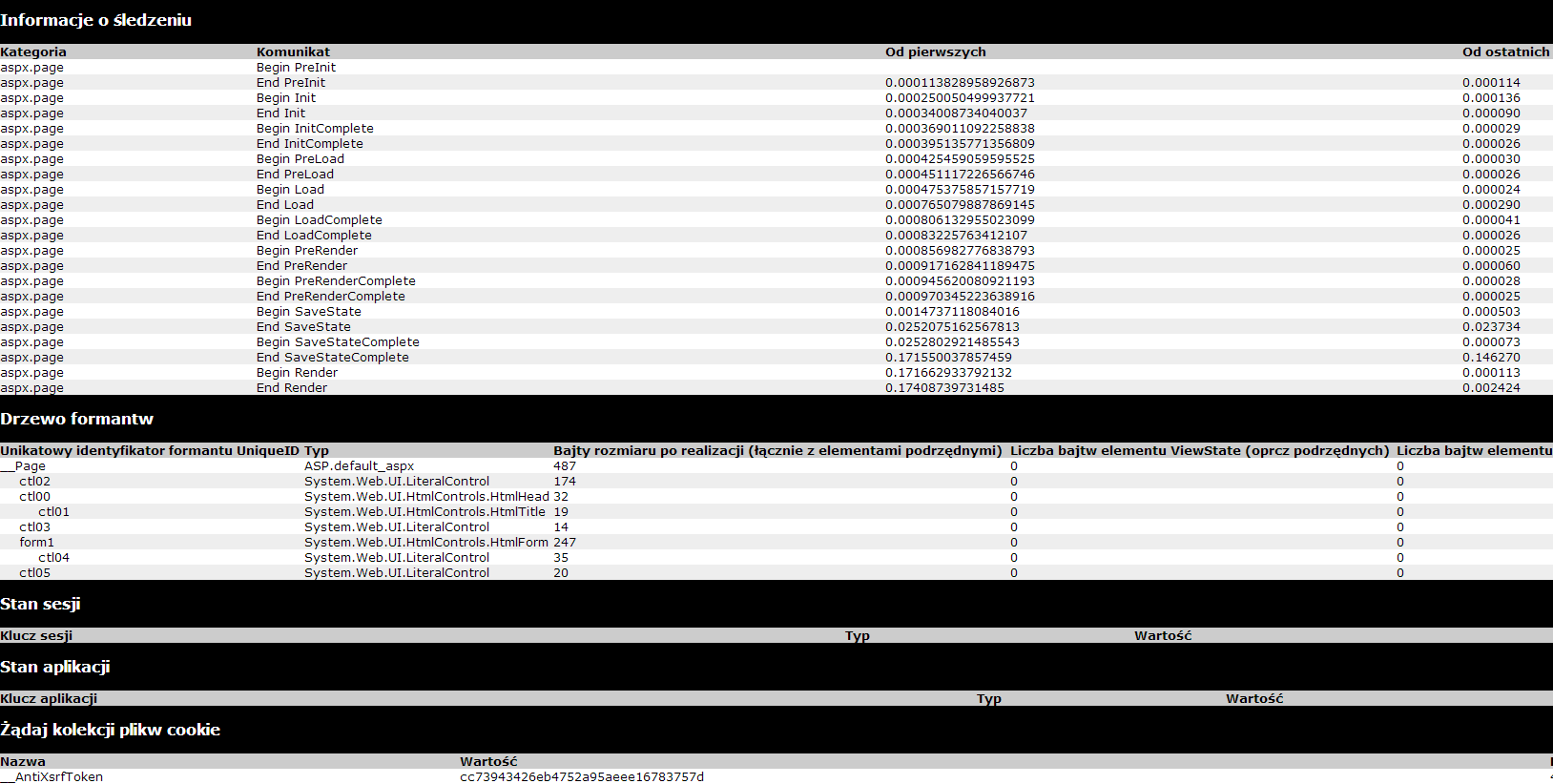Click 'Liczba bajtw elementu ViewState' header
The image size is (1553, 784).
[1199, 451]
